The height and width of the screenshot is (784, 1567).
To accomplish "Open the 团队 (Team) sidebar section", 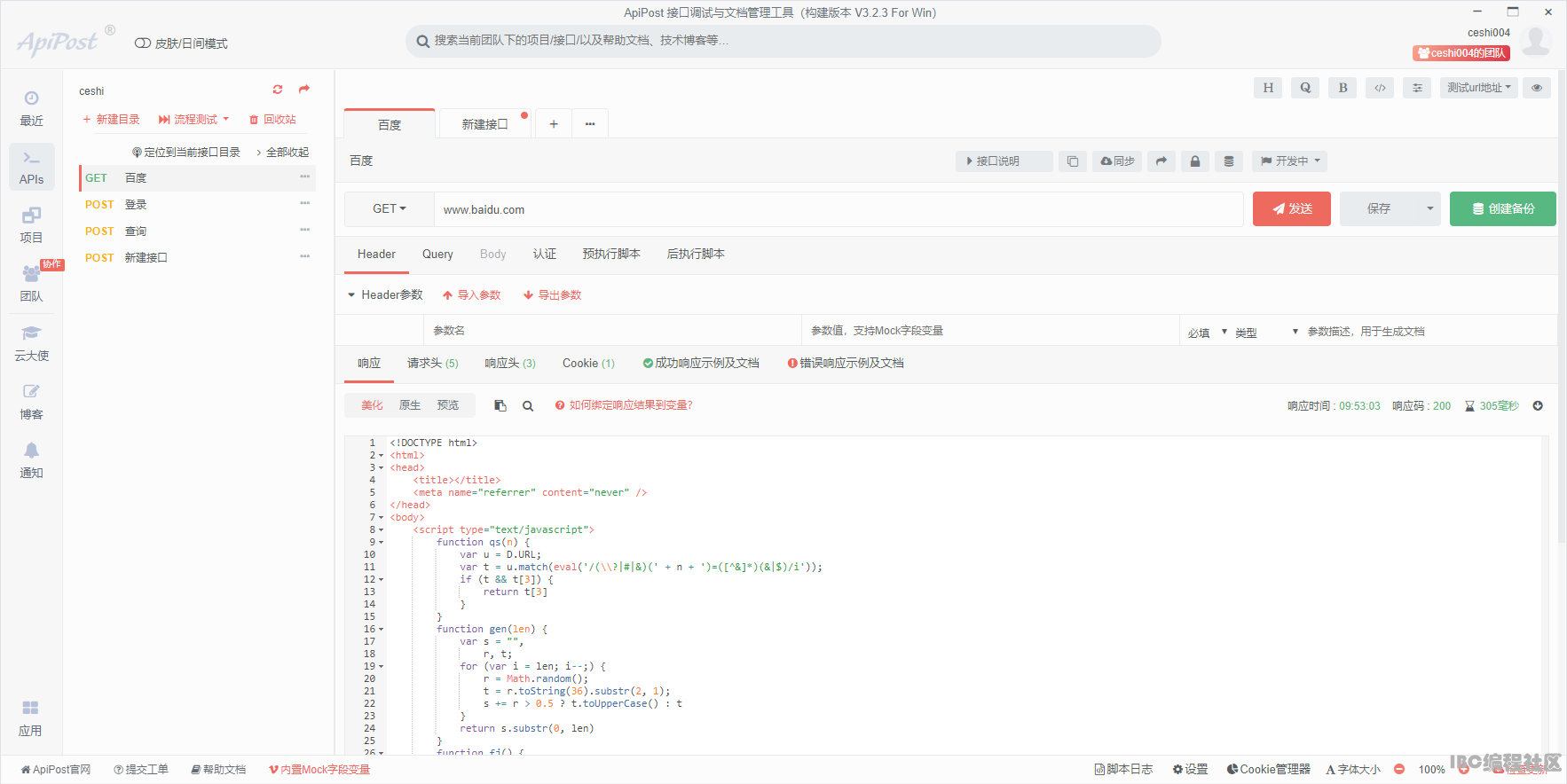I will (31, 285).
